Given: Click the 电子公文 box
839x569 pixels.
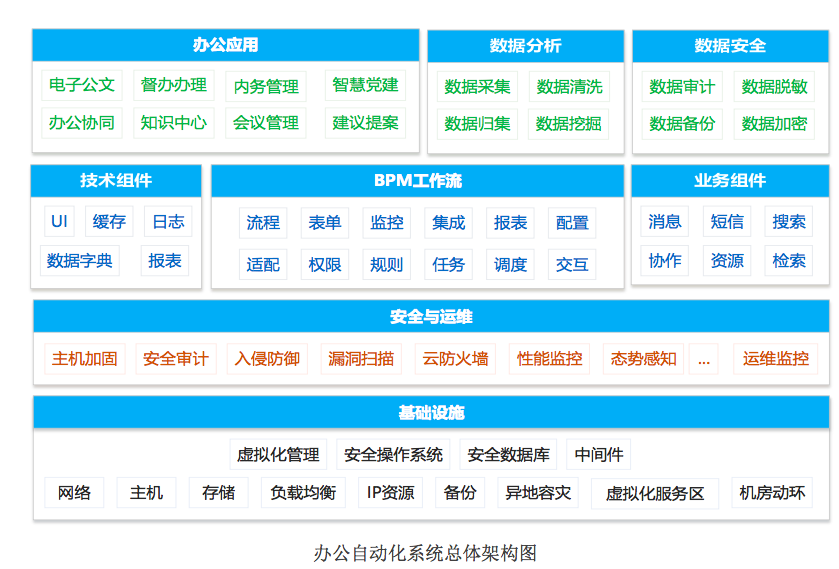Looking at the screenshot, I should [x=82, y=86].
